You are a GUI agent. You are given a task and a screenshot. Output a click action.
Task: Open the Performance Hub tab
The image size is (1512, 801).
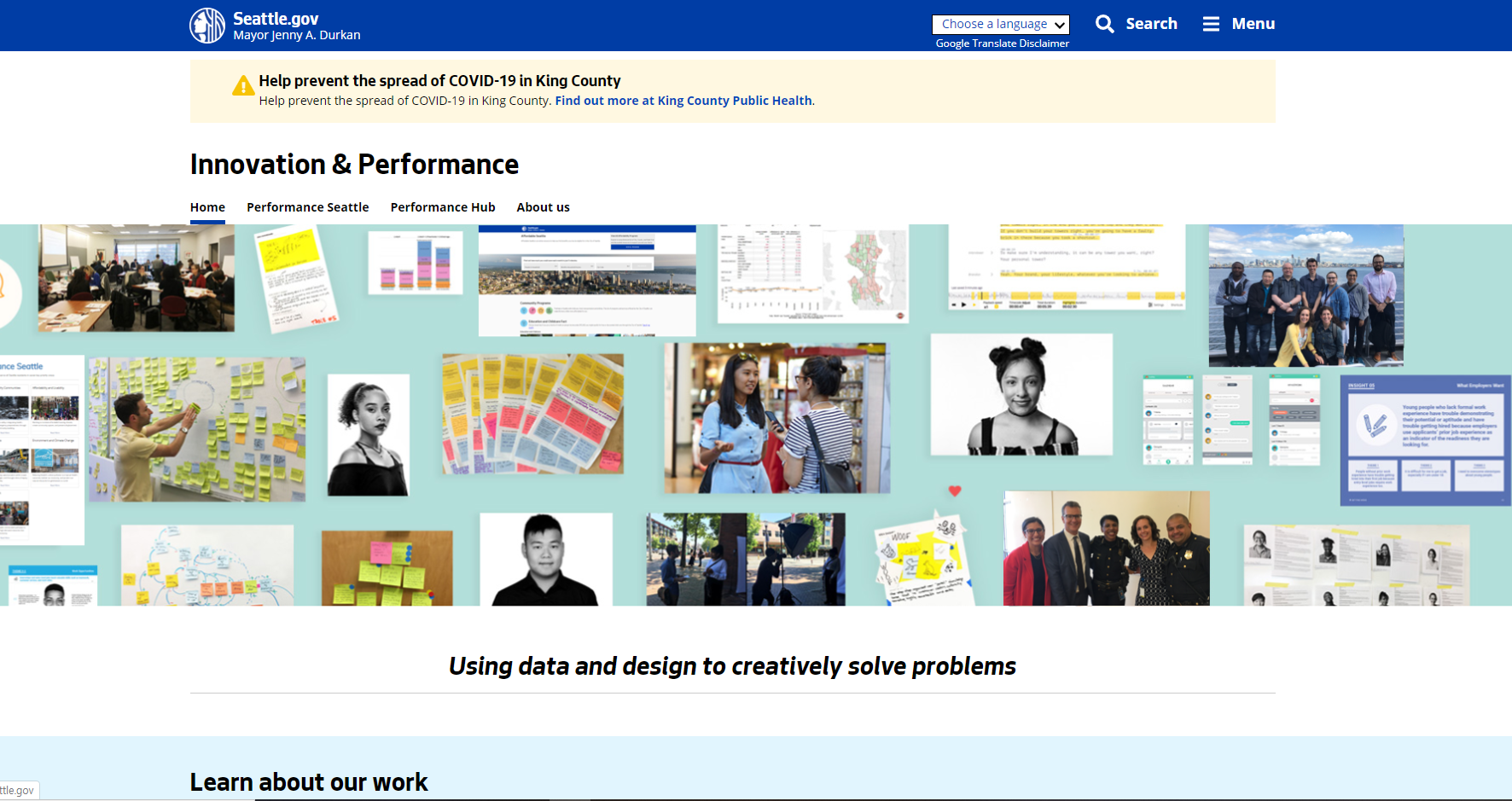pyautogui.click(x=442, y=207)
